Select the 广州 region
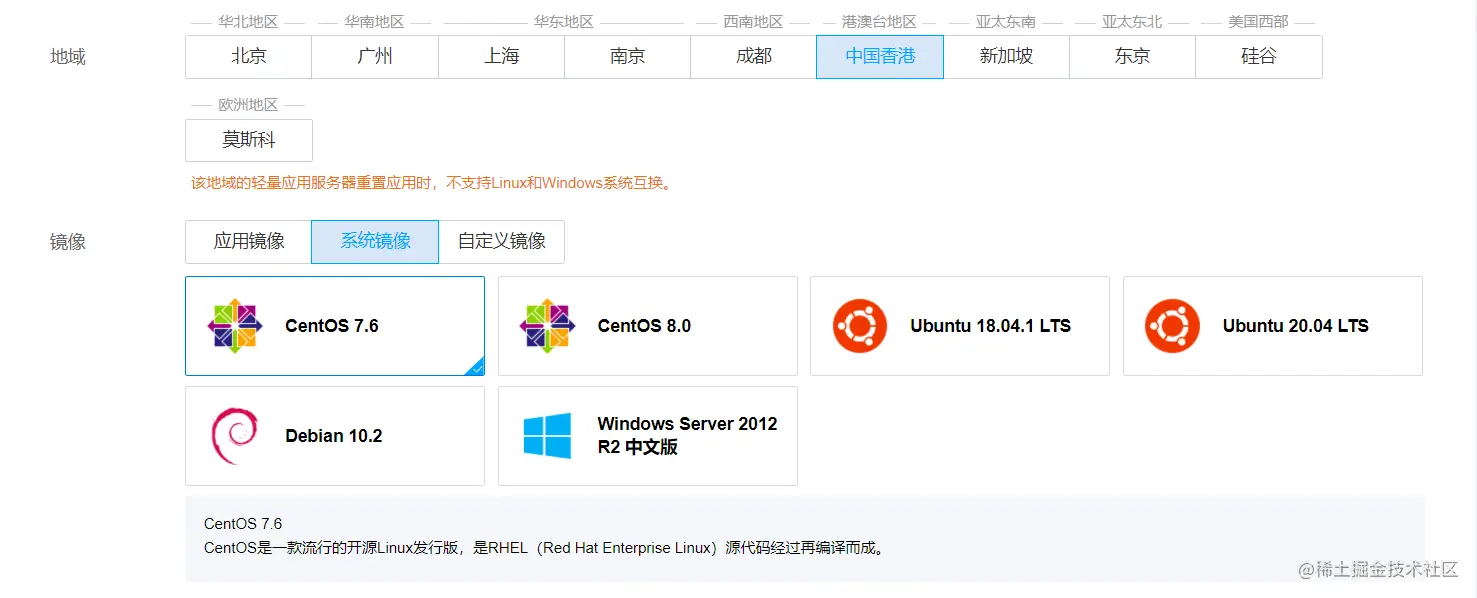1477x598 pixels. point(375,57)
